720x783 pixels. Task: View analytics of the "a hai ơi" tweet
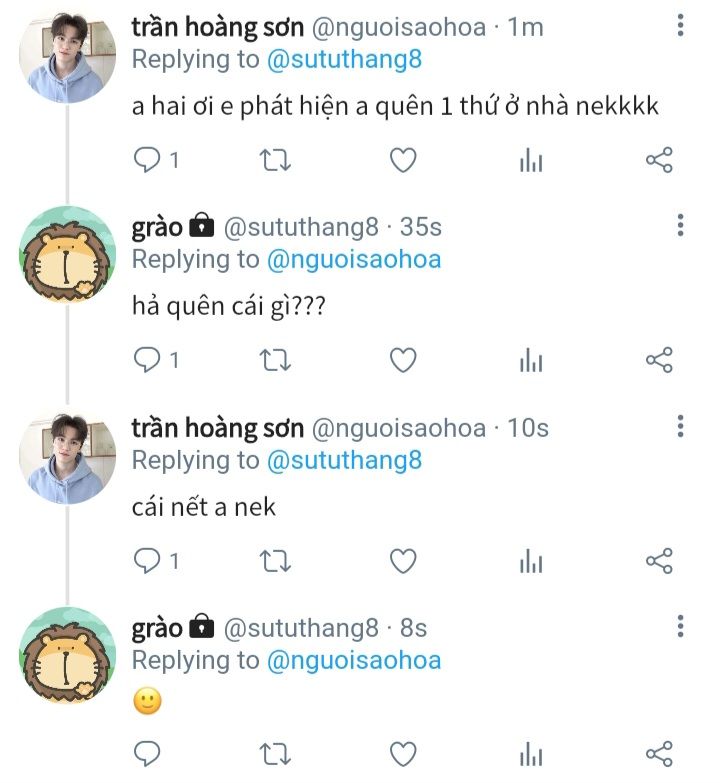click(x=531, y=160)
